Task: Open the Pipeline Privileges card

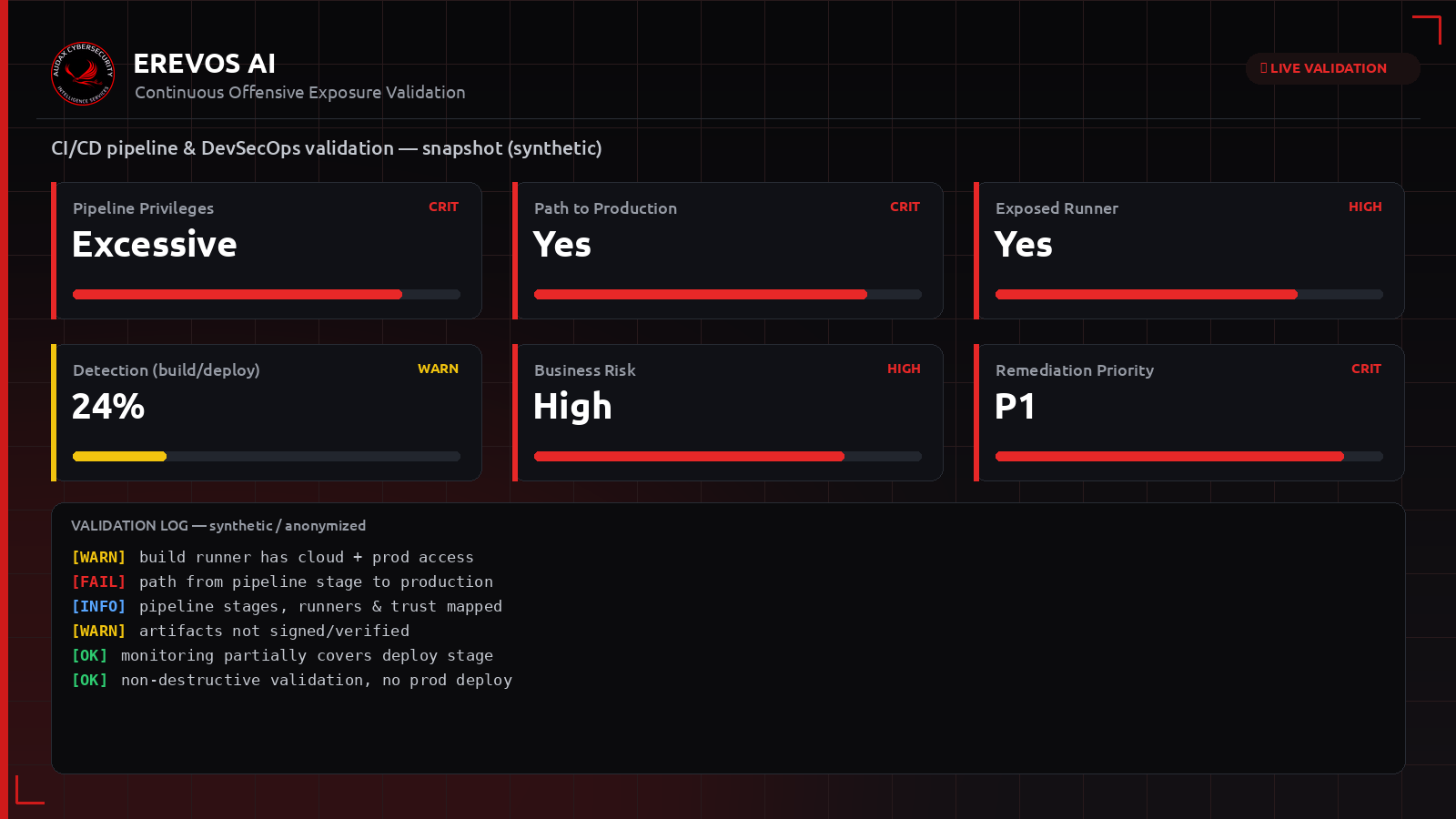Action: pyautogui.click(x=267, y=251)
